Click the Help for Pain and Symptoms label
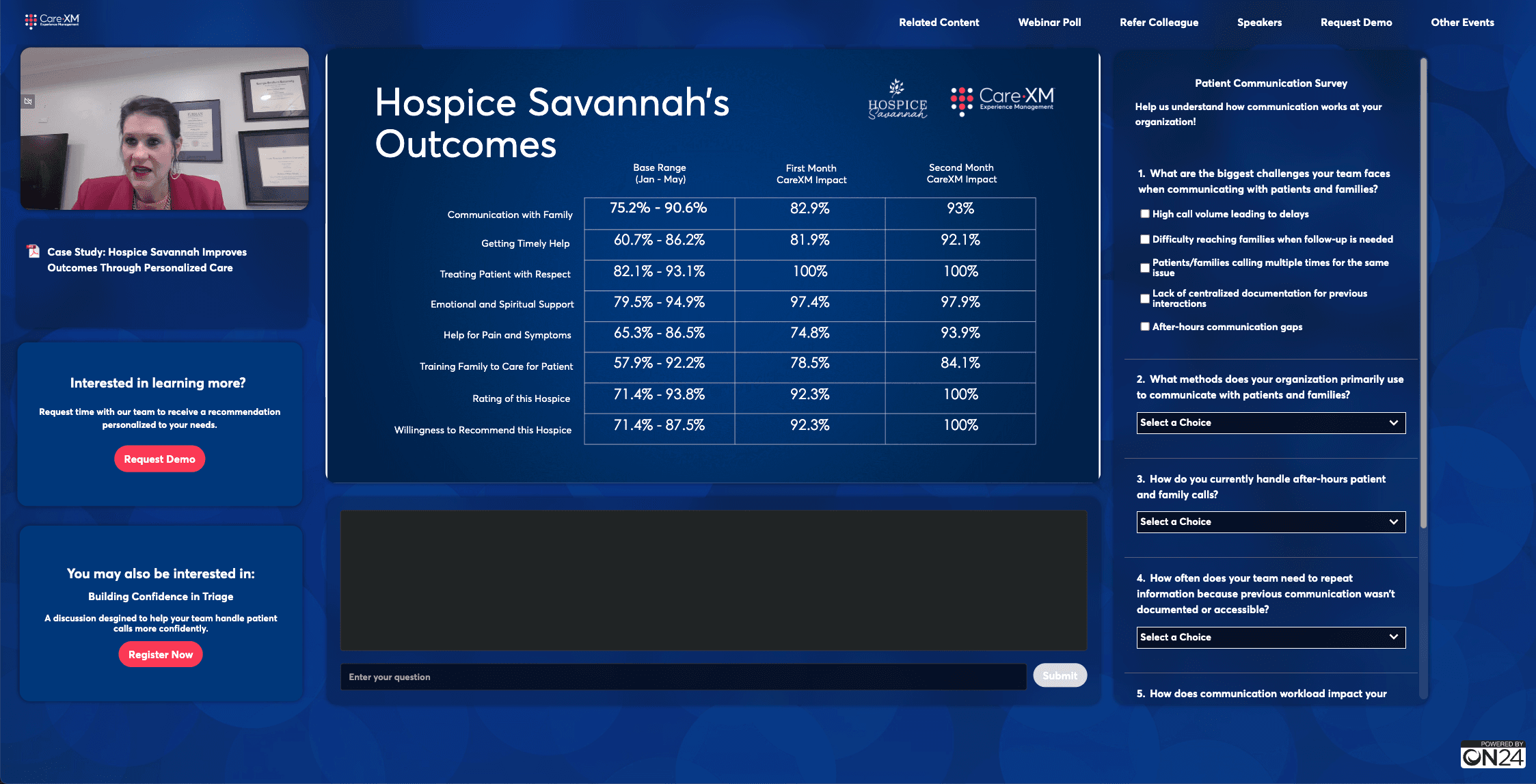The width and height of the screenshot is (1536, 784). tap(507, 335)
